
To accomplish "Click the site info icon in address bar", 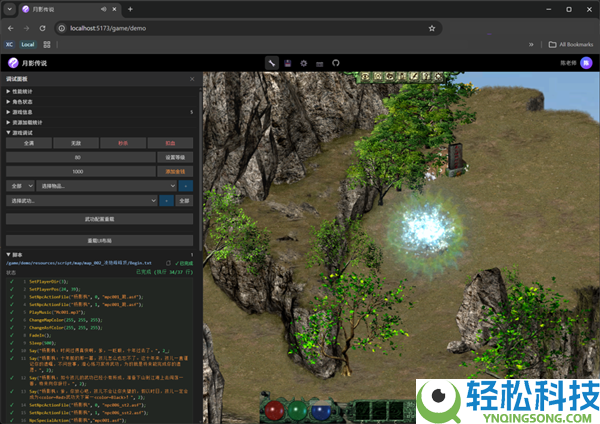I will (x=62, y=28).
